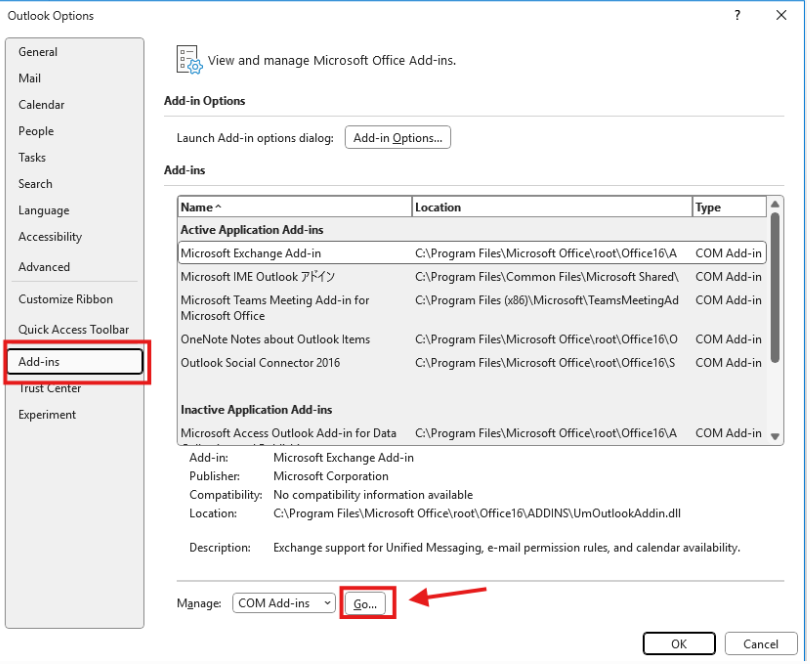
Task: Select Microsoft Teams Meeting Add-in row
Action: tap(472, 308)
